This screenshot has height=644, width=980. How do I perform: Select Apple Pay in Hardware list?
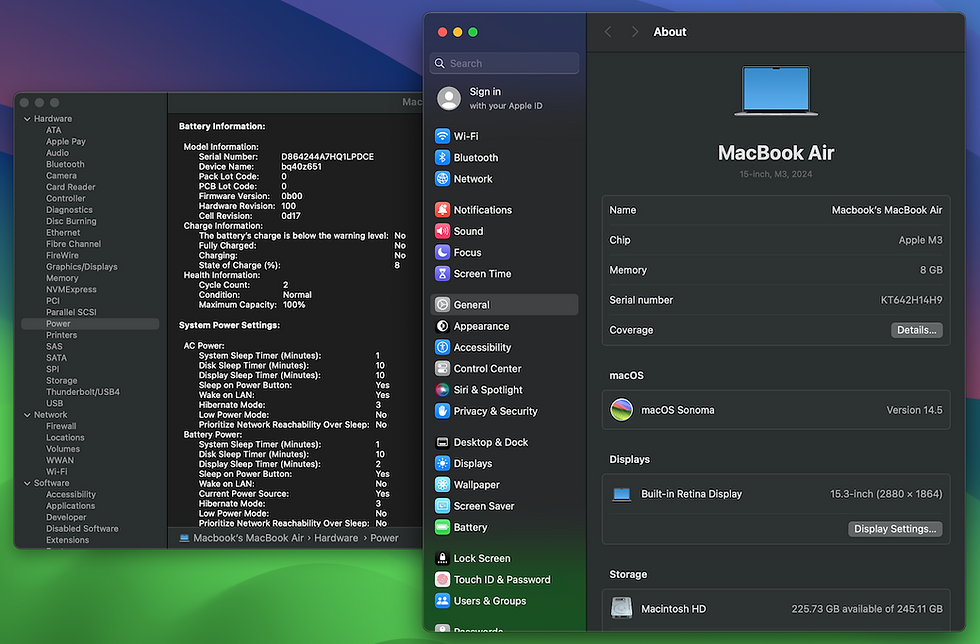click(66, 142)
